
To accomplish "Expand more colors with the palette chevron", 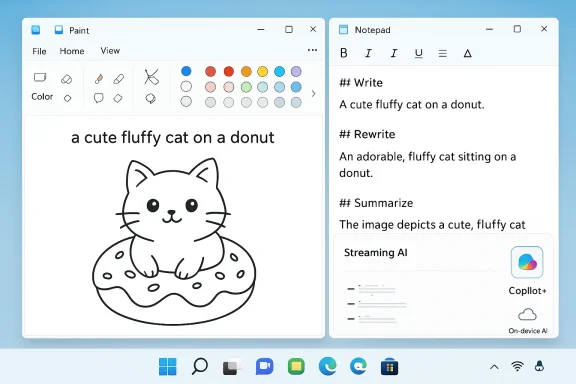I will coord(313,94).
